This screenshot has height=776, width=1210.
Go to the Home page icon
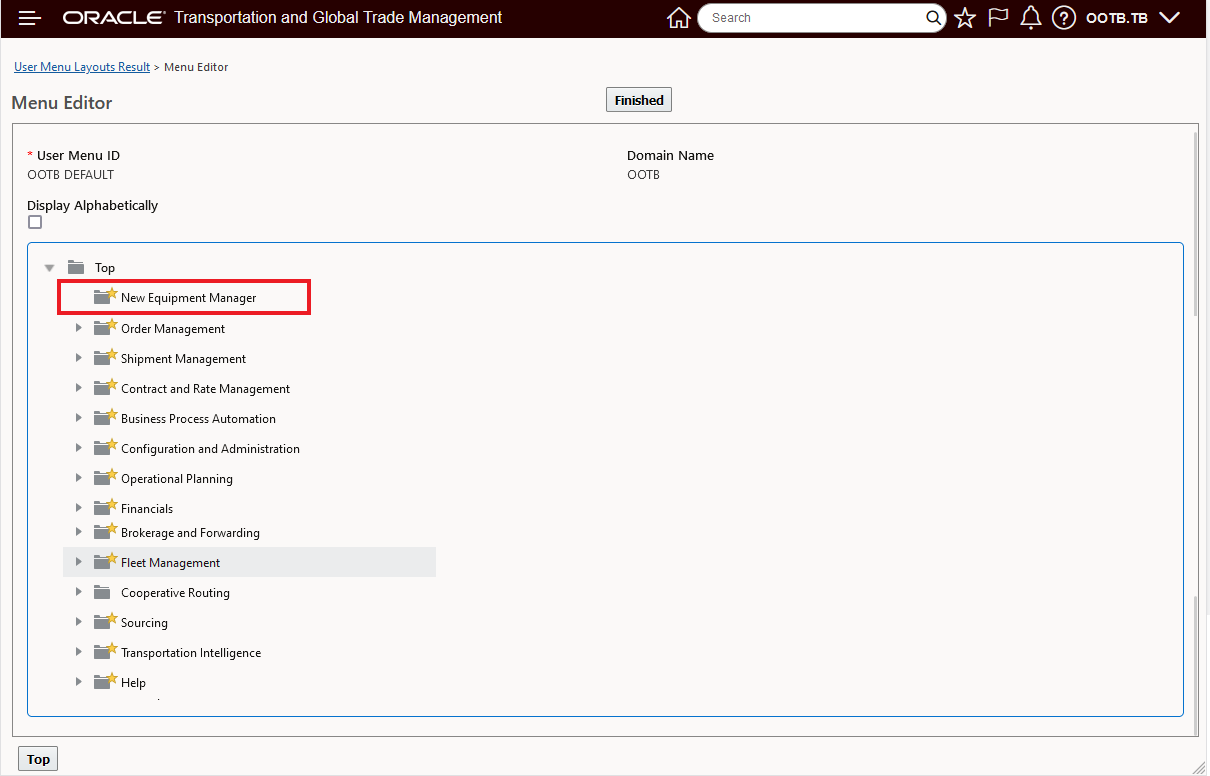[x=679, y=18]
